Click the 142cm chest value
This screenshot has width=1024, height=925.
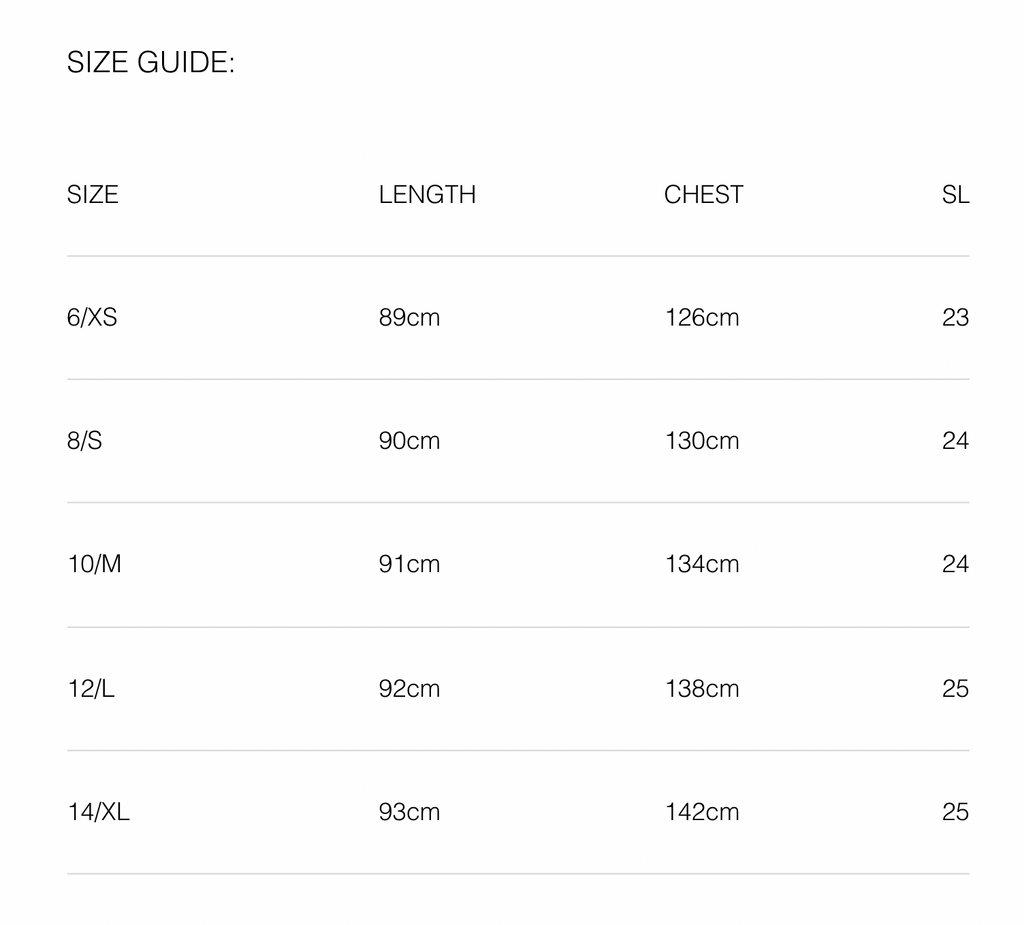pos(702,812)
